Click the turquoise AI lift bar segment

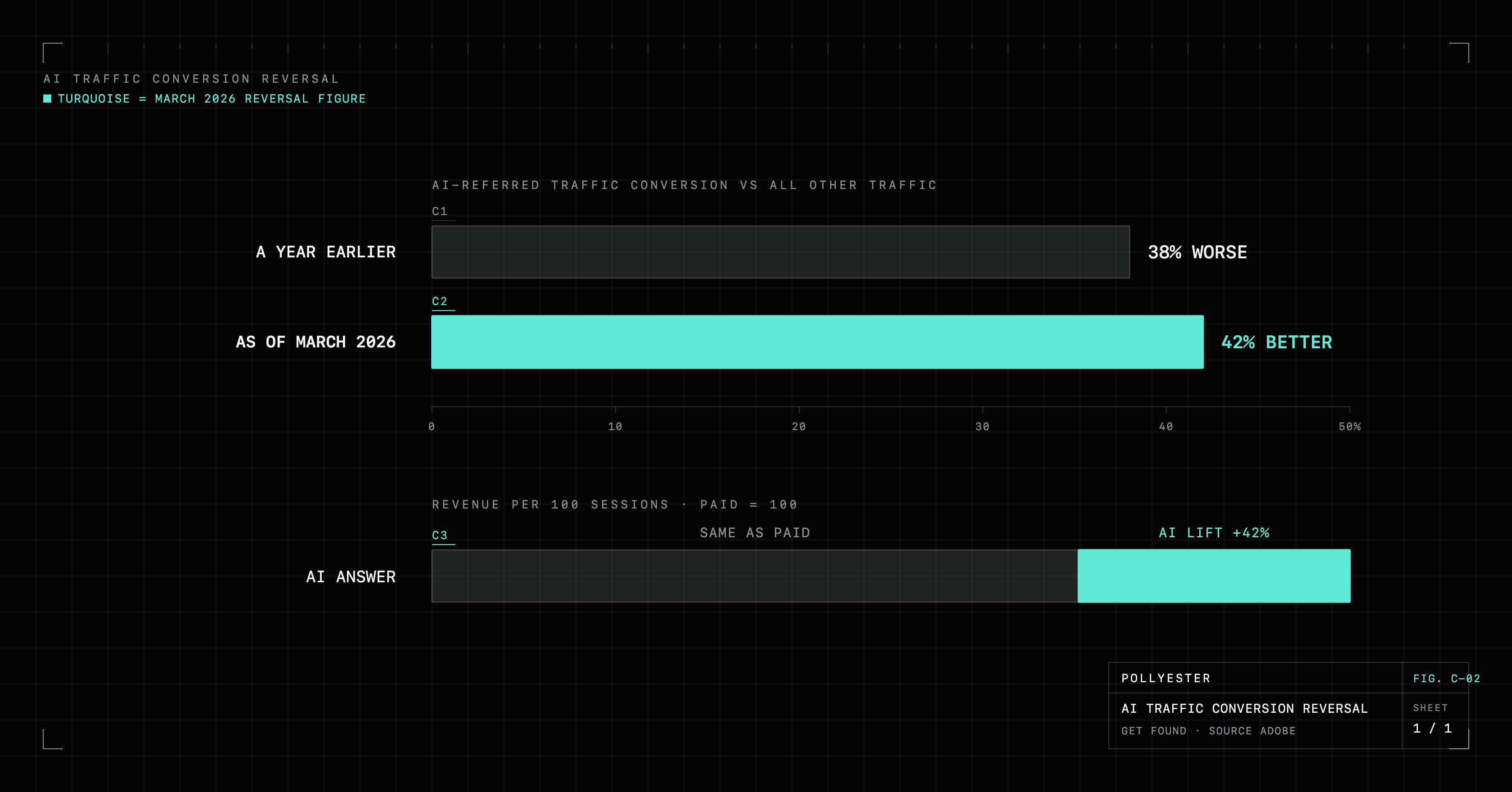coord(1215,576)
